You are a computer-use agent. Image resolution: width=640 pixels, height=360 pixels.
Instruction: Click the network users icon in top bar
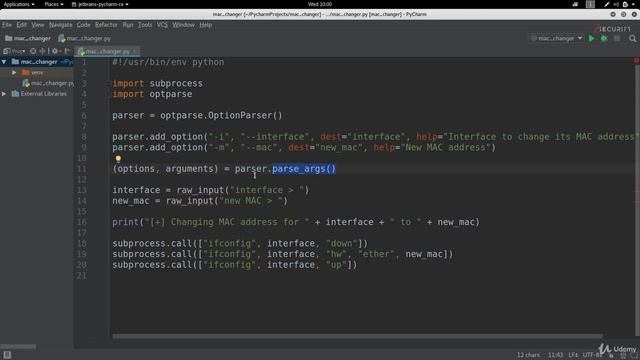[576, 4]
